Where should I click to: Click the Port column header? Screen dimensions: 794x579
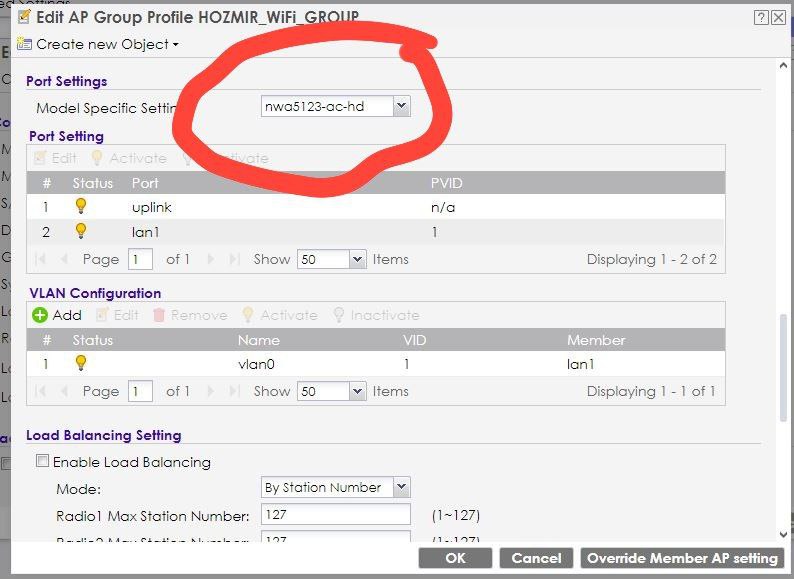(145, 183)
